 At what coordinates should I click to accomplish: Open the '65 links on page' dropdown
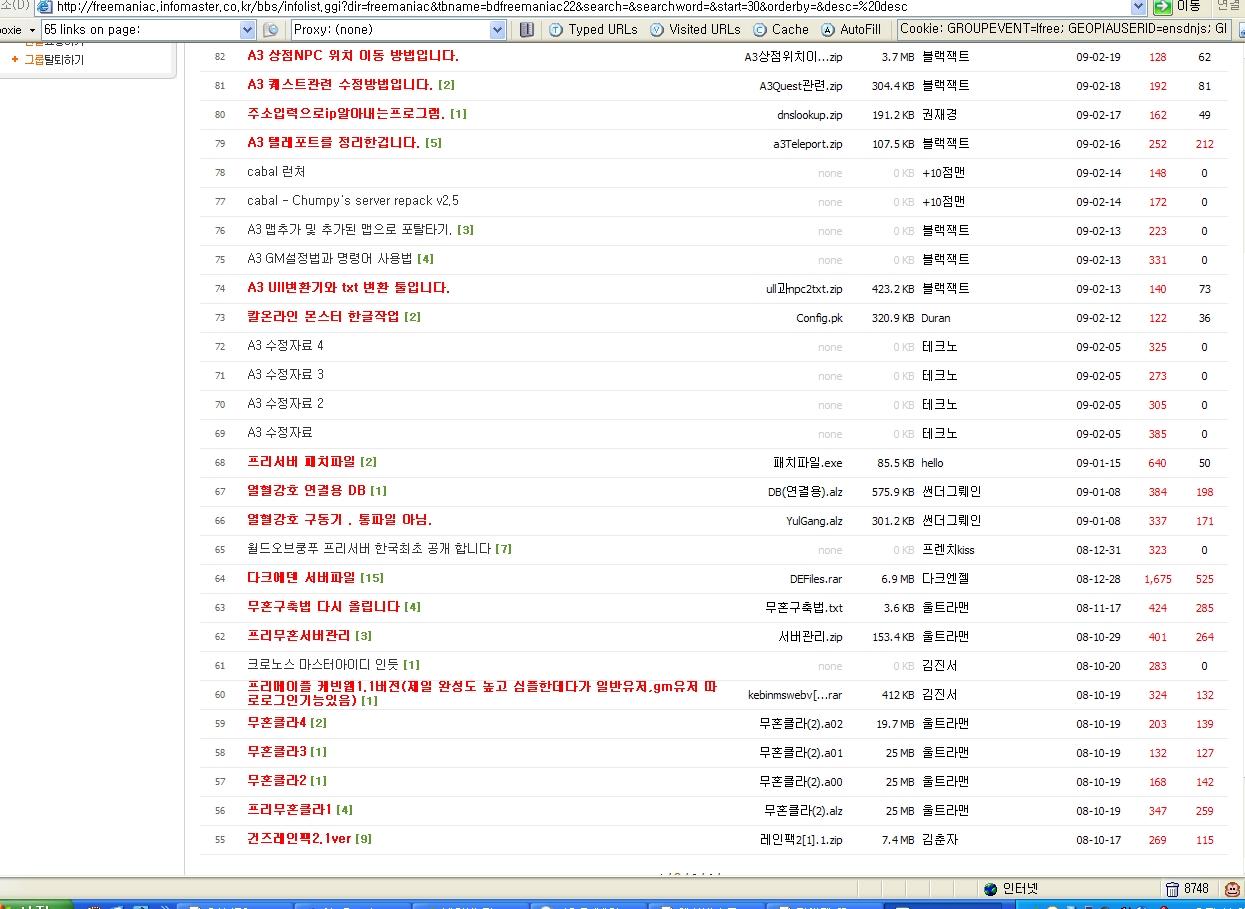point(248,30)
